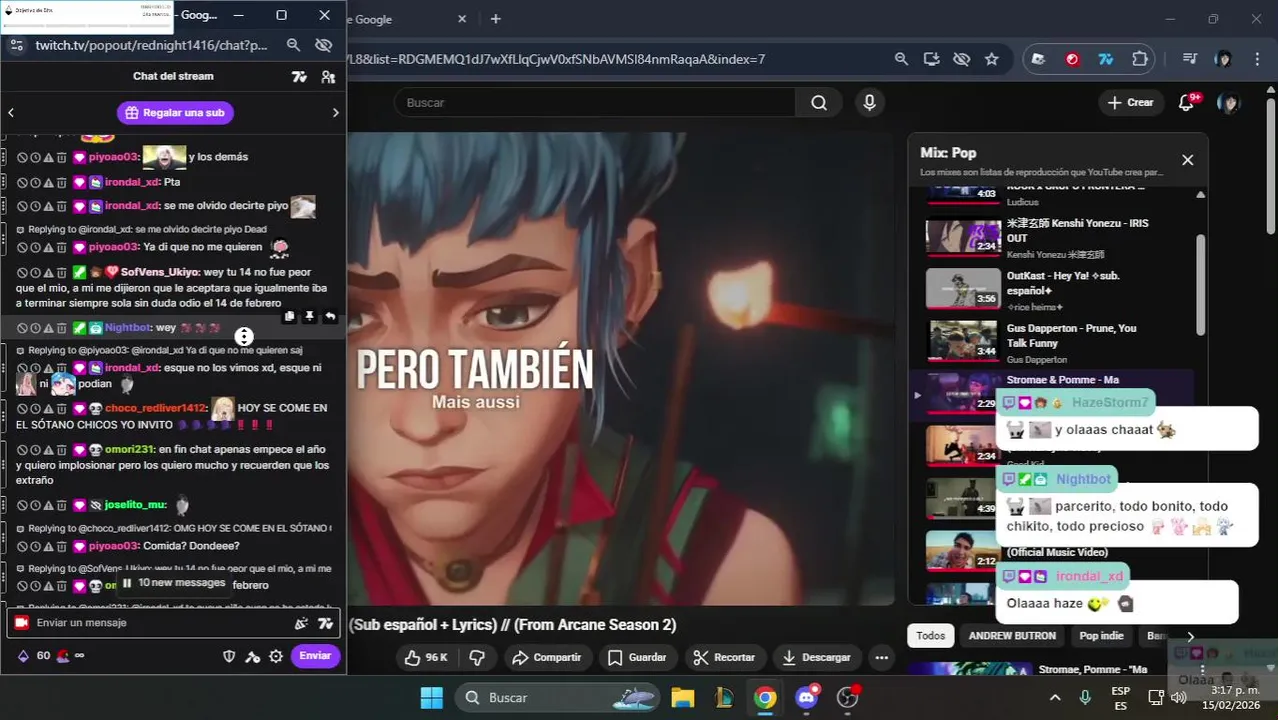Resume chat via 10 new messages
The height and width of the screenshot is (720, 1278).
coord(174,583)
